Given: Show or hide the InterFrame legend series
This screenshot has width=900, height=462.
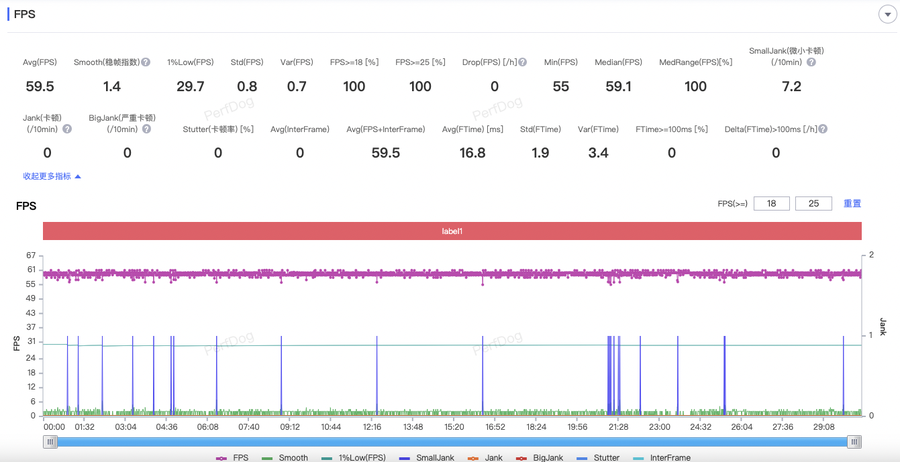Looking at the screenshot, I should [x=661, y=458].
